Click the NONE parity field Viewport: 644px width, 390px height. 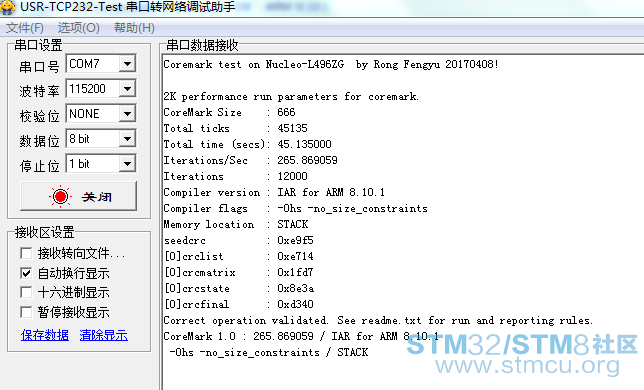101,114
